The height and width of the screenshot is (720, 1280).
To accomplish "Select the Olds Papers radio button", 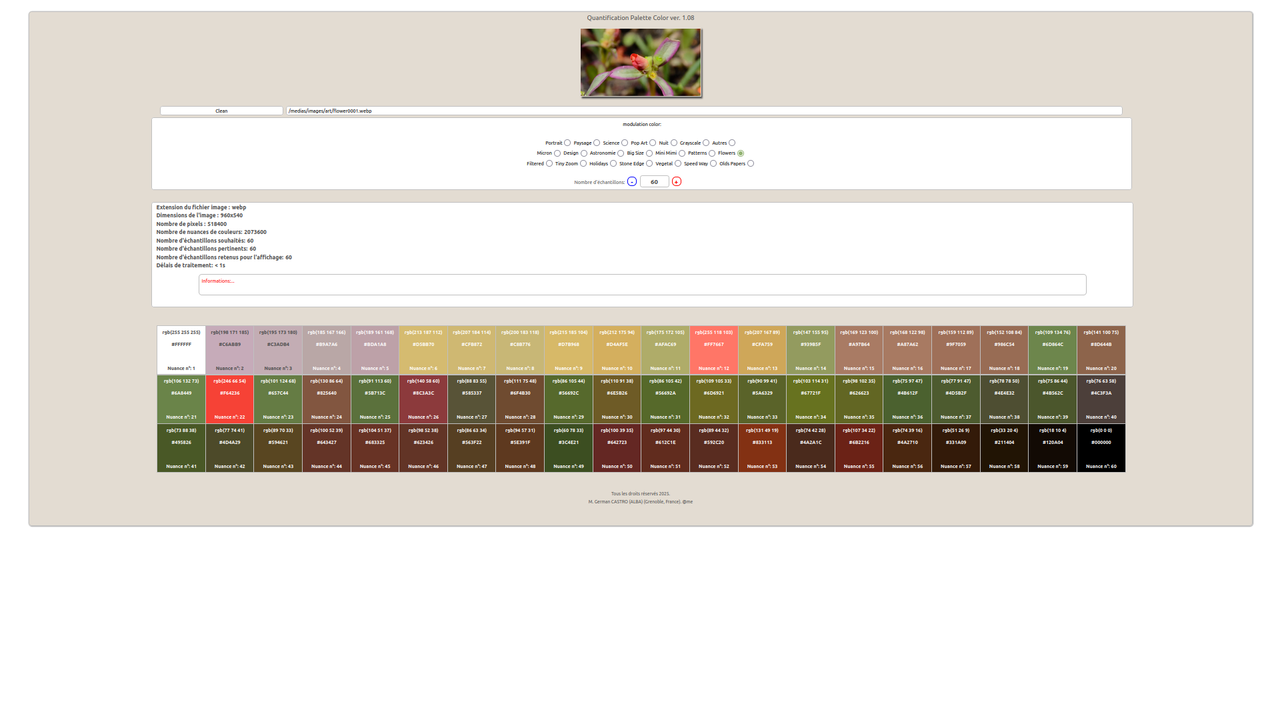I will point(750,163).
